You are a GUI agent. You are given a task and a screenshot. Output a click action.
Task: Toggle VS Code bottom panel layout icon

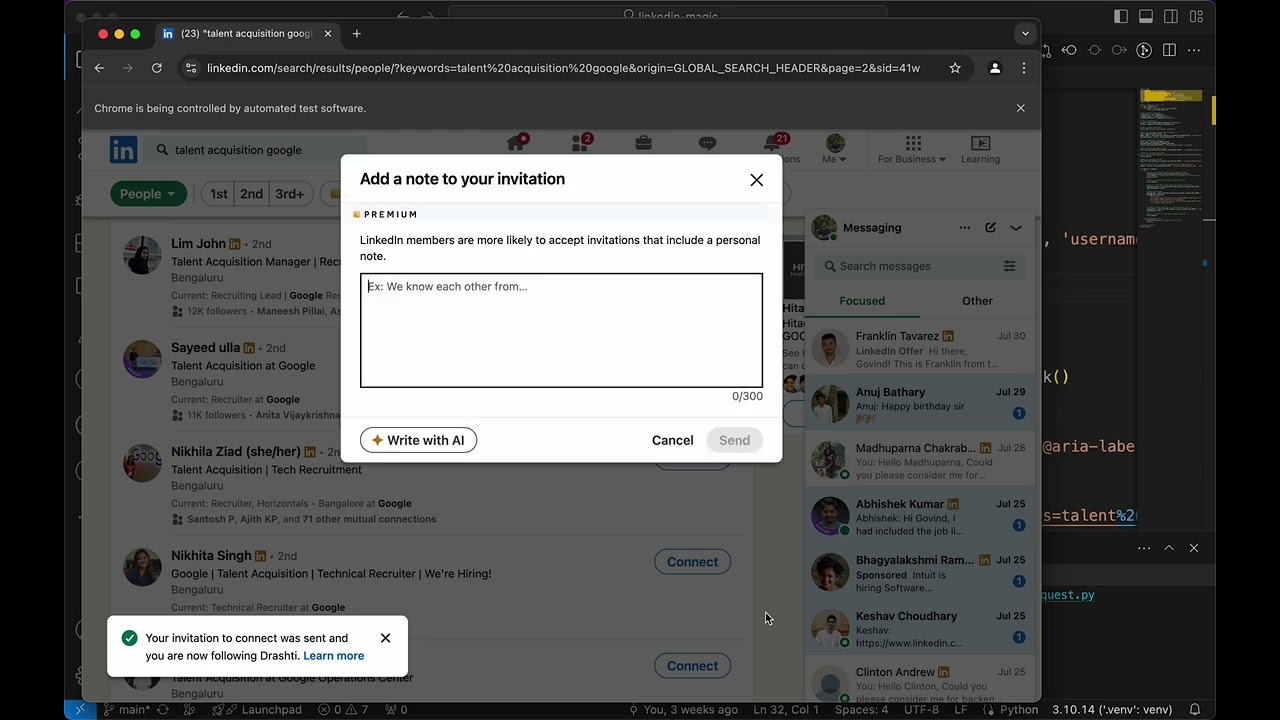click(x=1146, y=16)
